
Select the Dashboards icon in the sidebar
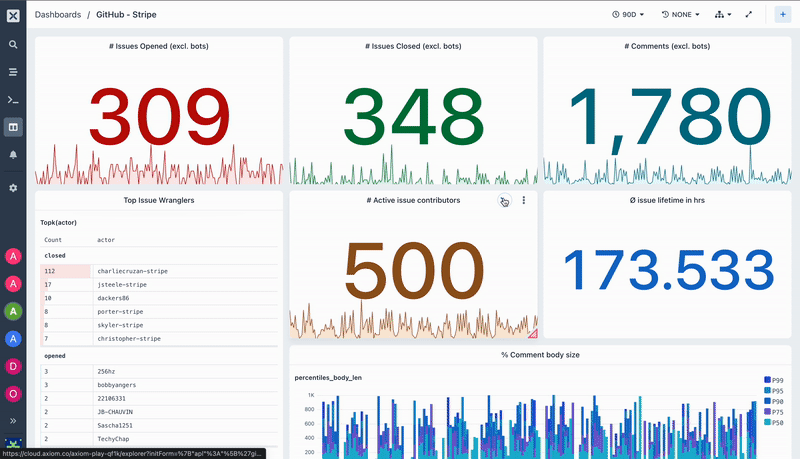coord(13,127)
